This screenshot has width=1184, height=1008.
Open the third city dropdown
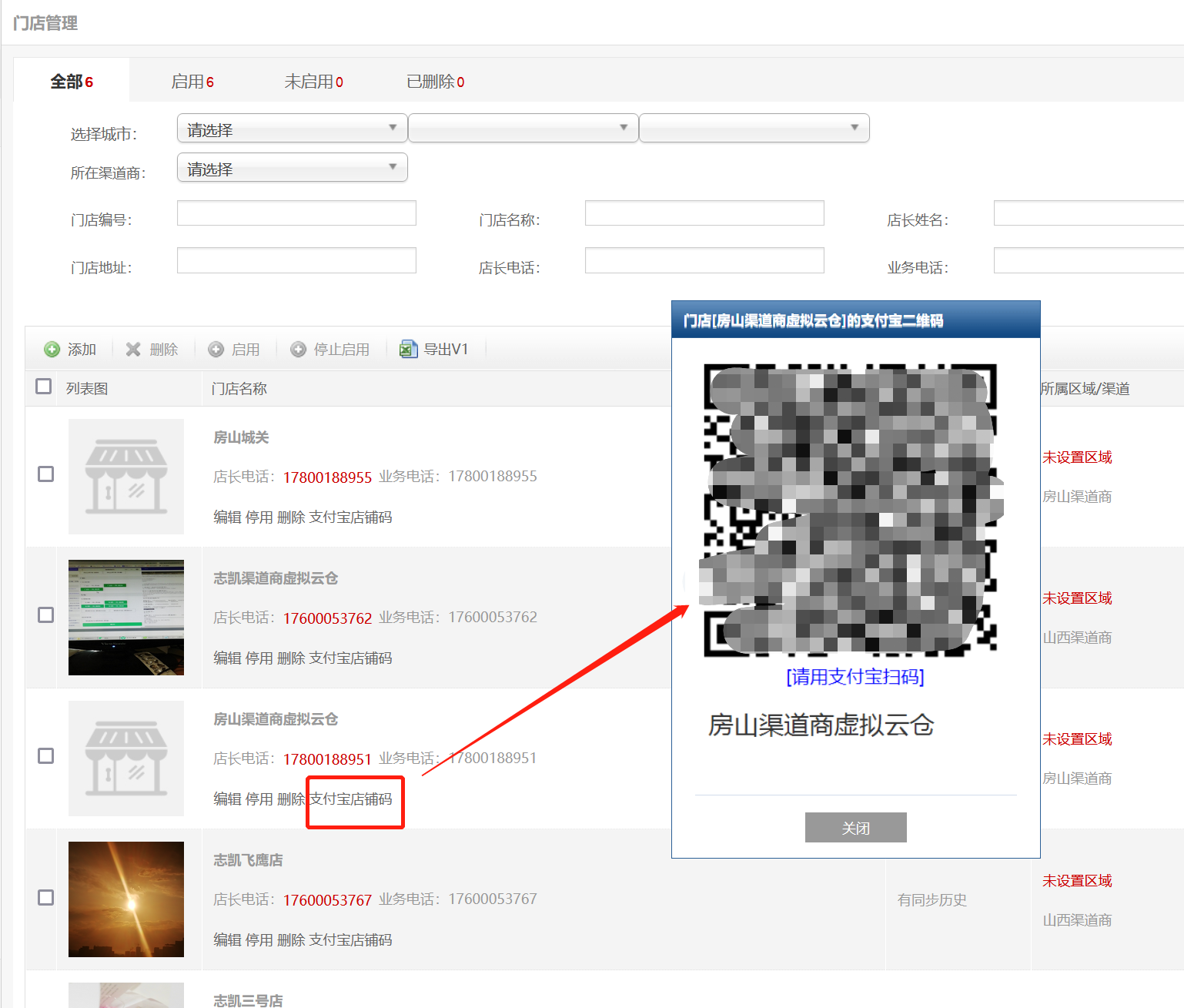[x=754, y=128]
